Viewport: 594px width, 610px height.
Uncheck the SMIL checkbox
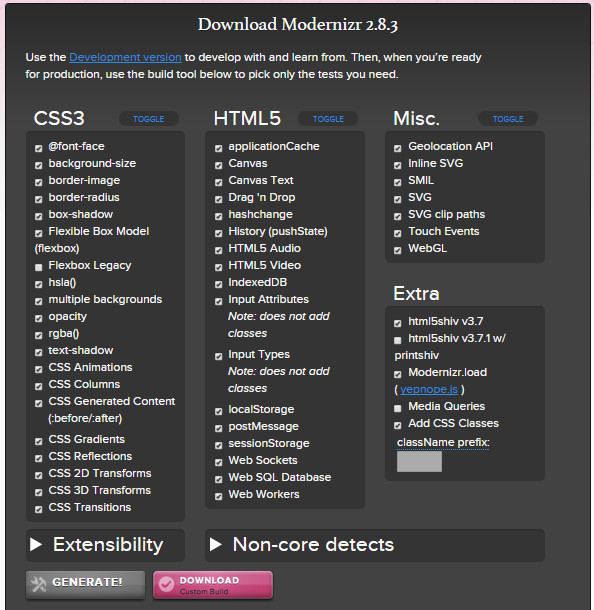[x=398, y=182]
